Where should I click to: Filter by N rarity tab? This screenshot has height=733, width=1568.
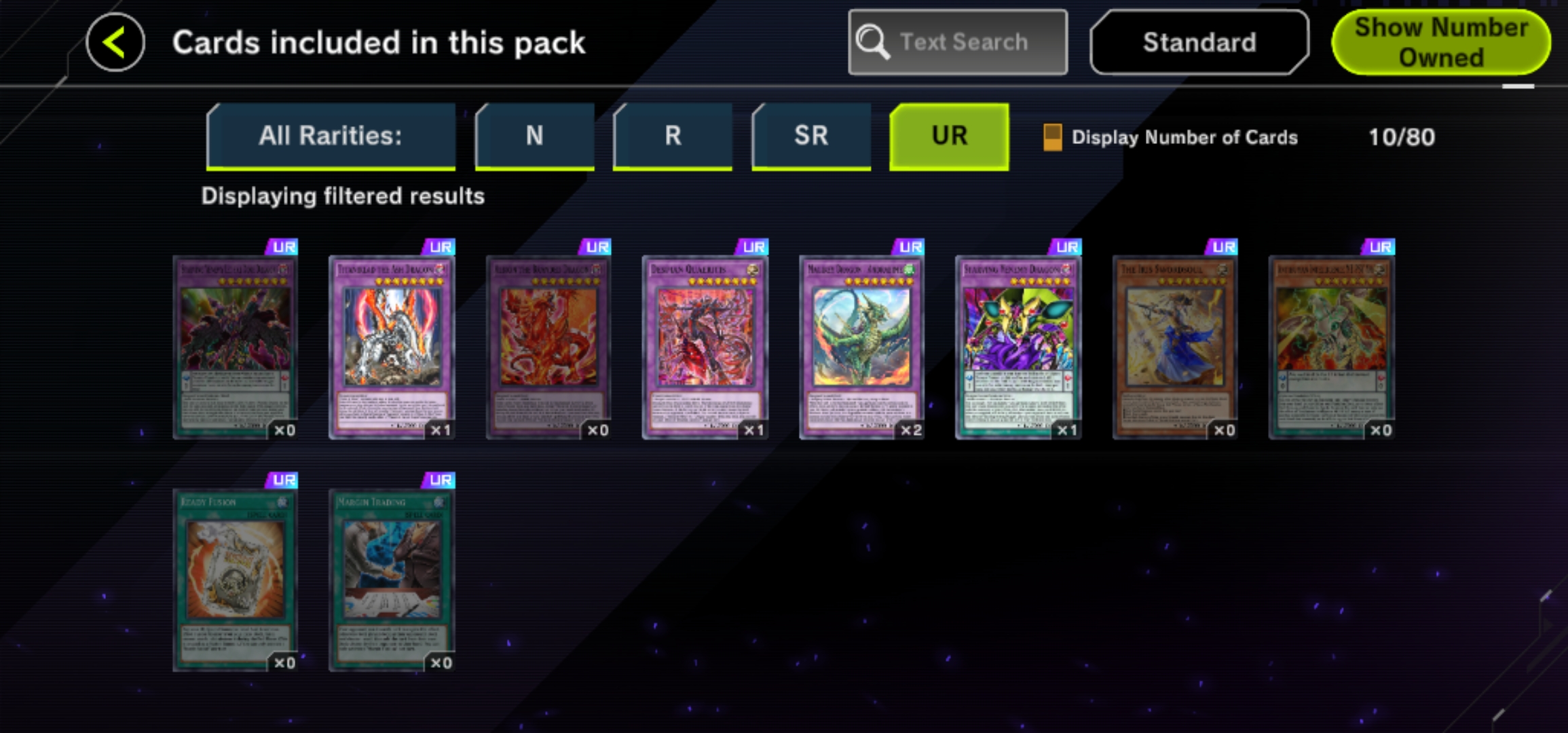tap(534, 136)
